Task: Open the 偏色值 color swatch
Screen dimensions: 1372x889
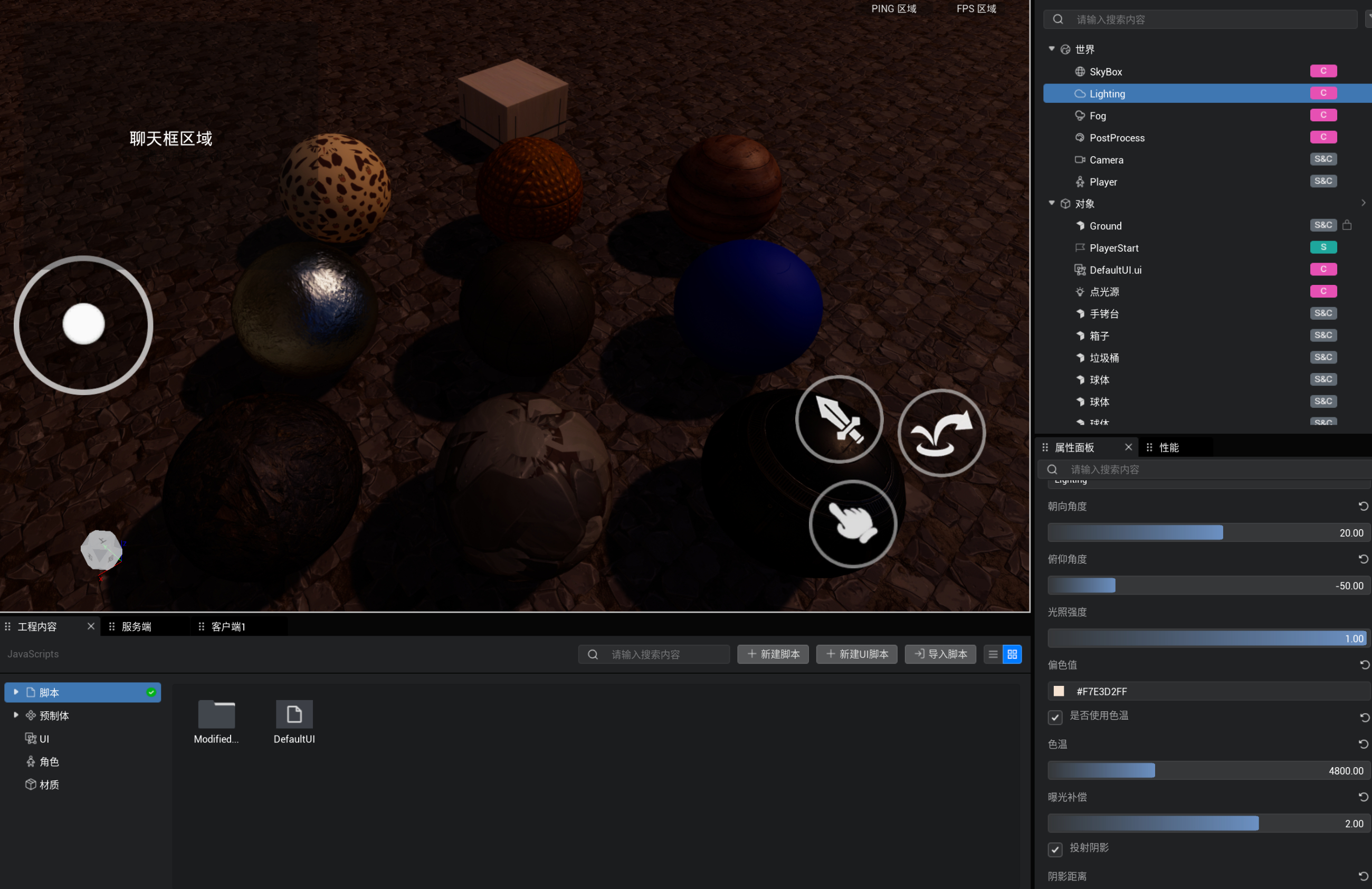Action: 1059,691
